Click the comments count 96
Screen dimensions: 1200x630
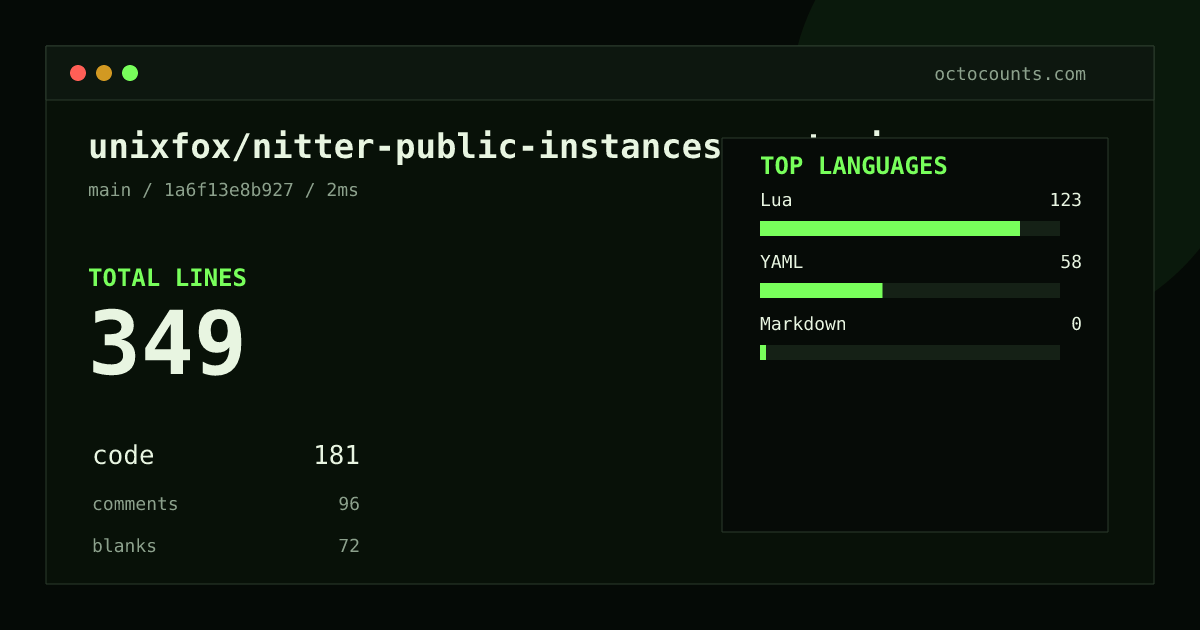tap(349, 504)
